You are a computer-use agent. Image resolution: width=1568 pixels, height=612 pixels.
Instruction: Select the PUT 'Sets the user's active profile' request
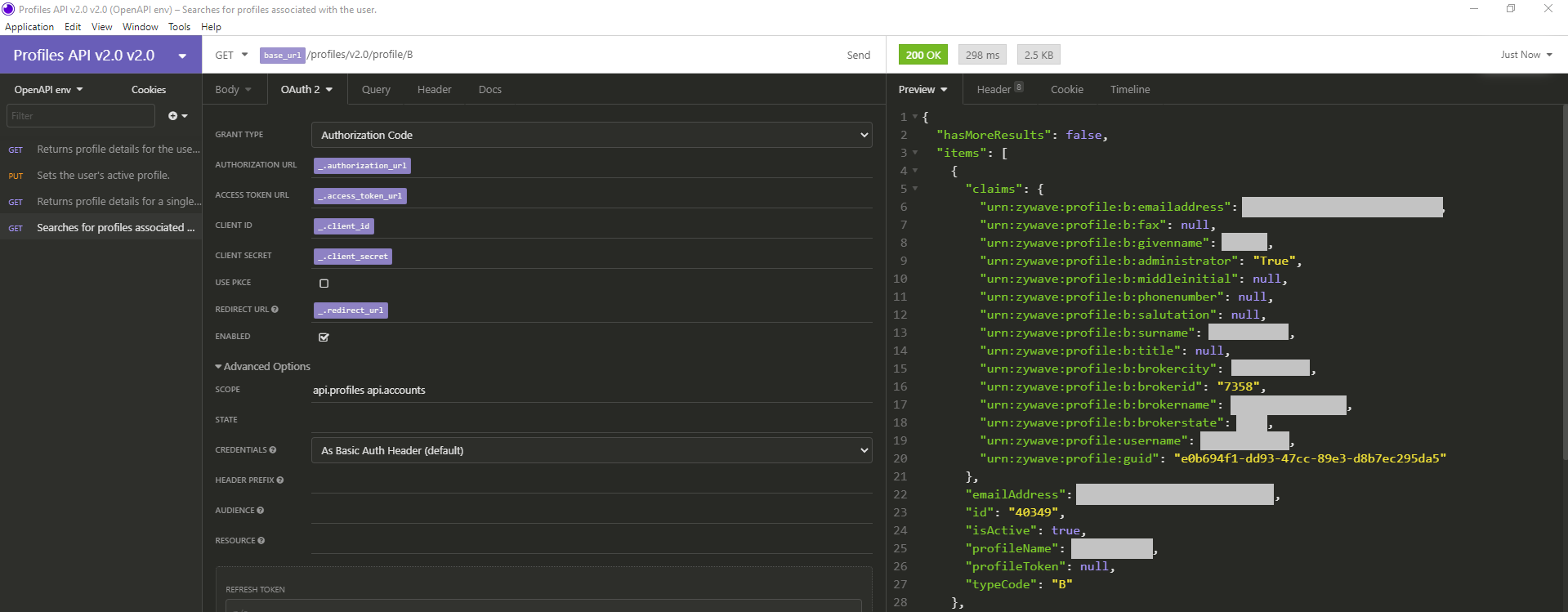pyautogui.click(x=101, y=176)
